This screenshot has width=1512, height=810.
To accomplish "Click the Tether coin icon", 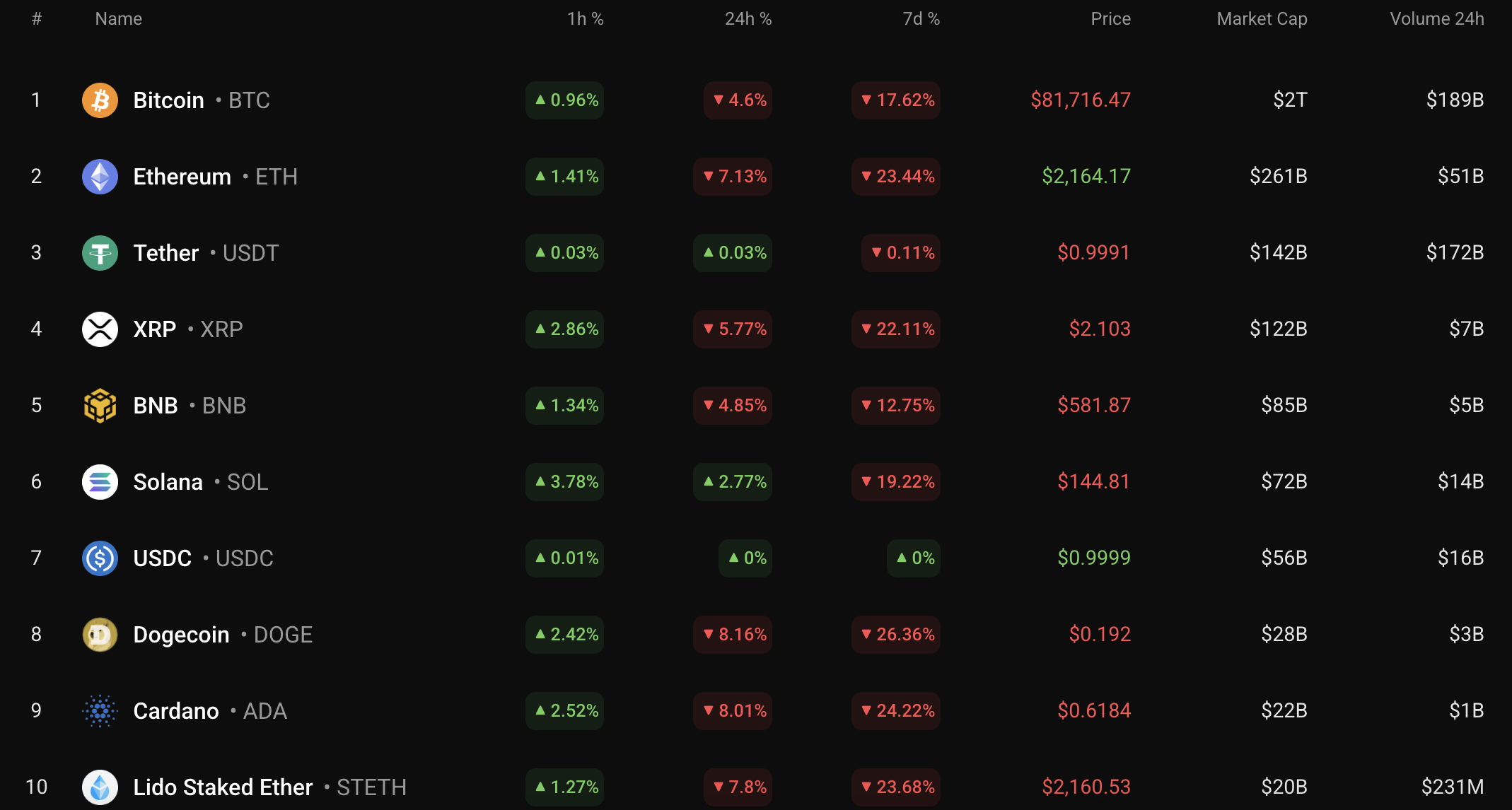I will coord(100,253).
